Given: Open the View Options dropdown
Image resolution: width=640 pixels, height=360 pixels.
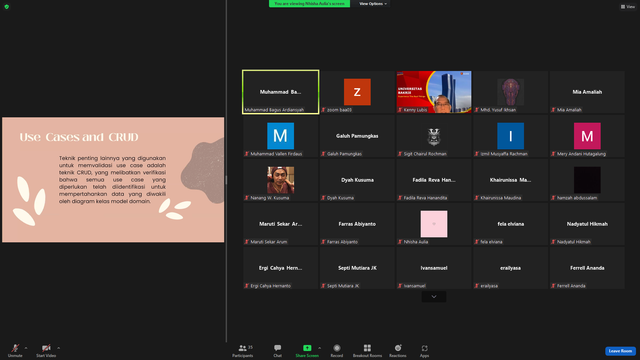Looking at the screenshot, I should click(x=373, y=4).
